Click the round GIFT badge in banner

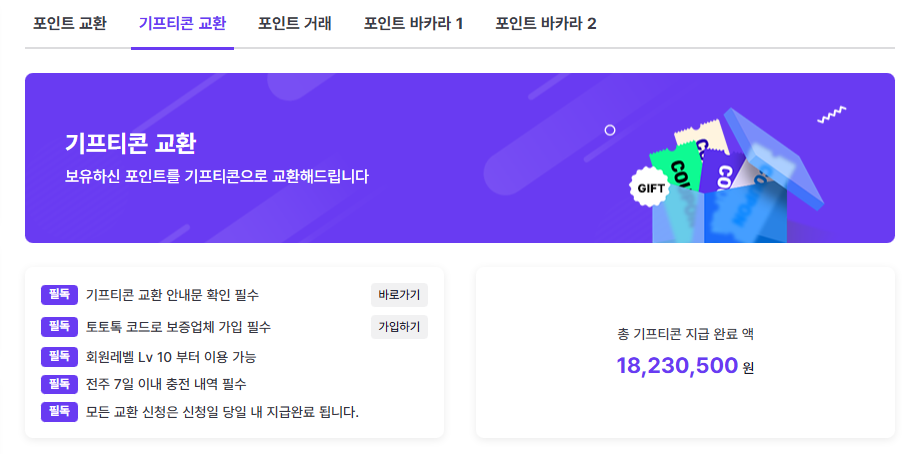point(648,186)
